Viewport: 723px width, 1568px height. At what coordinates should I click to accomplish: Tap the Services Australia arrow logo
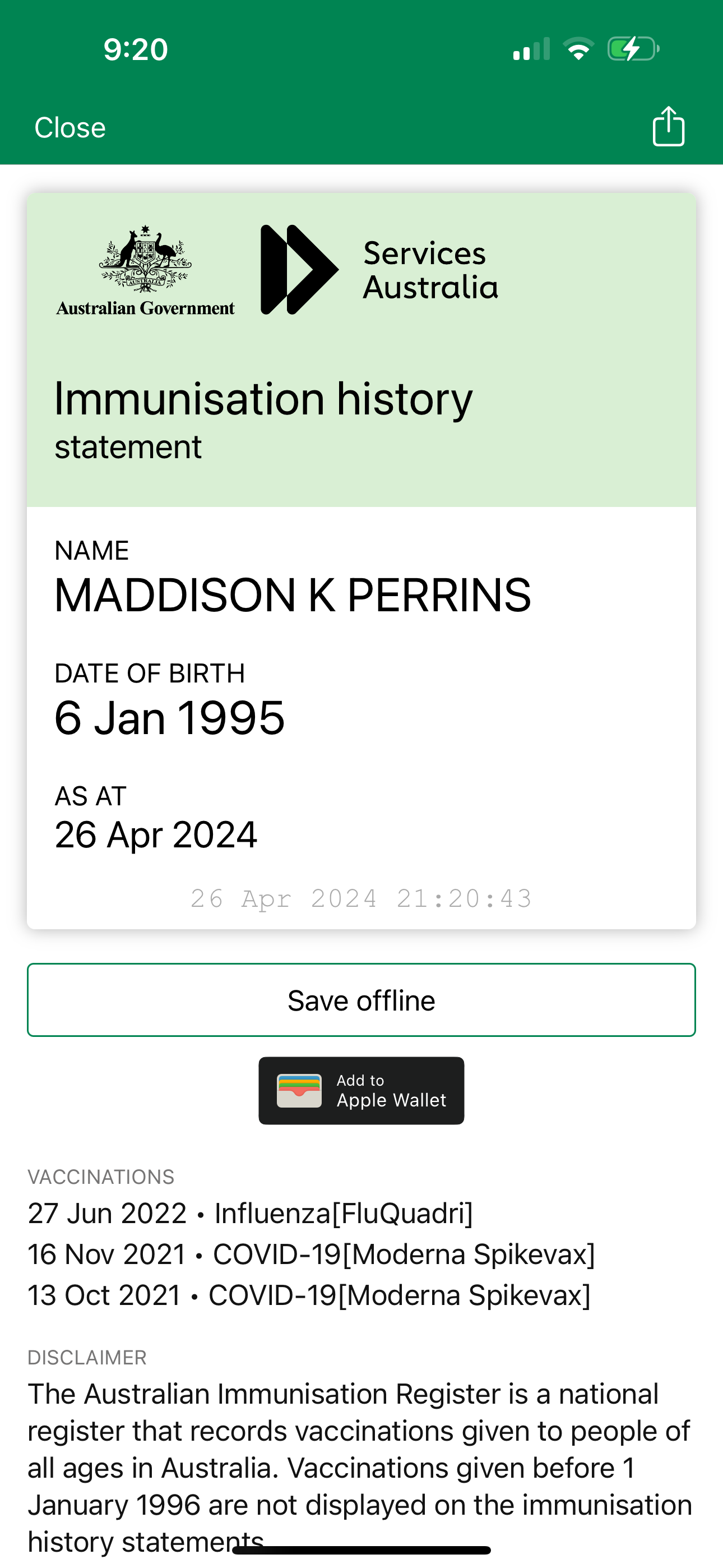tap(298, 270)
